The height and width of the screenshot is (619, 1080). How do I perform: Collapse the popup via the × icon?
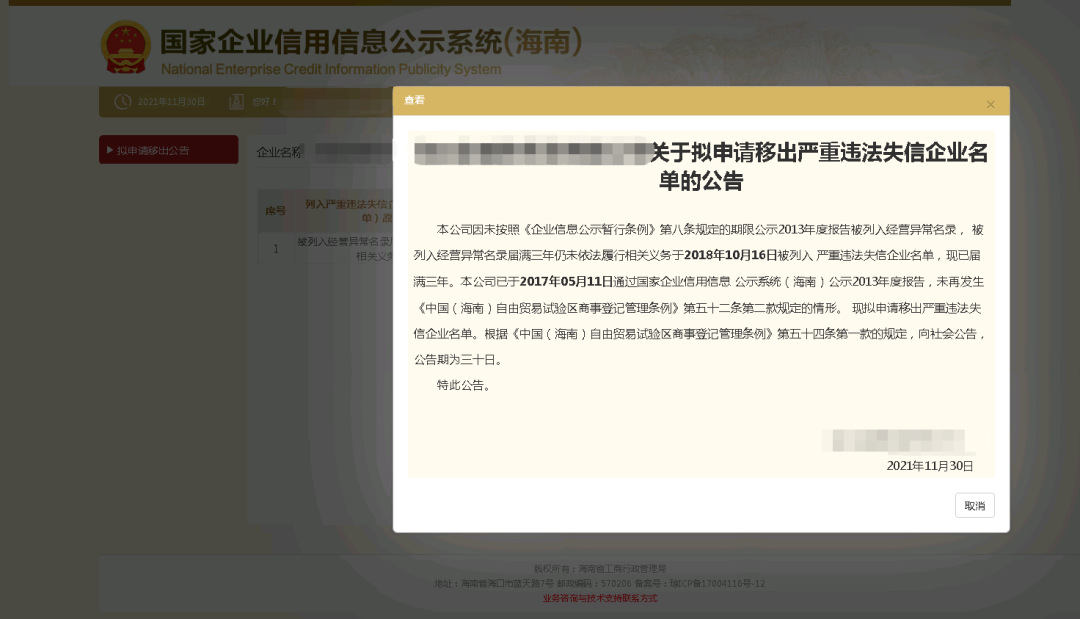coord(991,104)
